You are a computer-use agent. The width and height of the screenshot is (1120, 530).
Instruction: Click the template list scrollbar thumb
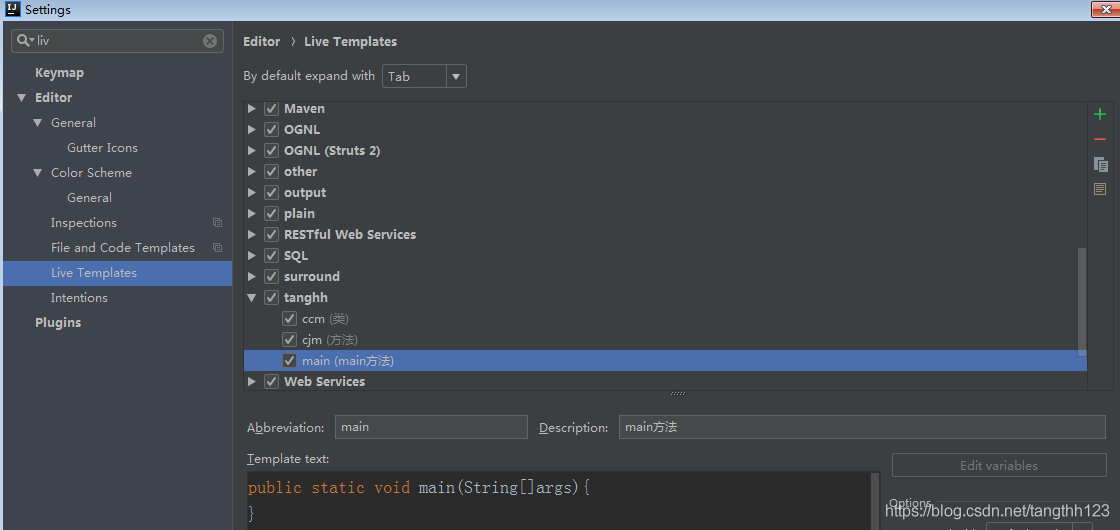pos(1081,301)
